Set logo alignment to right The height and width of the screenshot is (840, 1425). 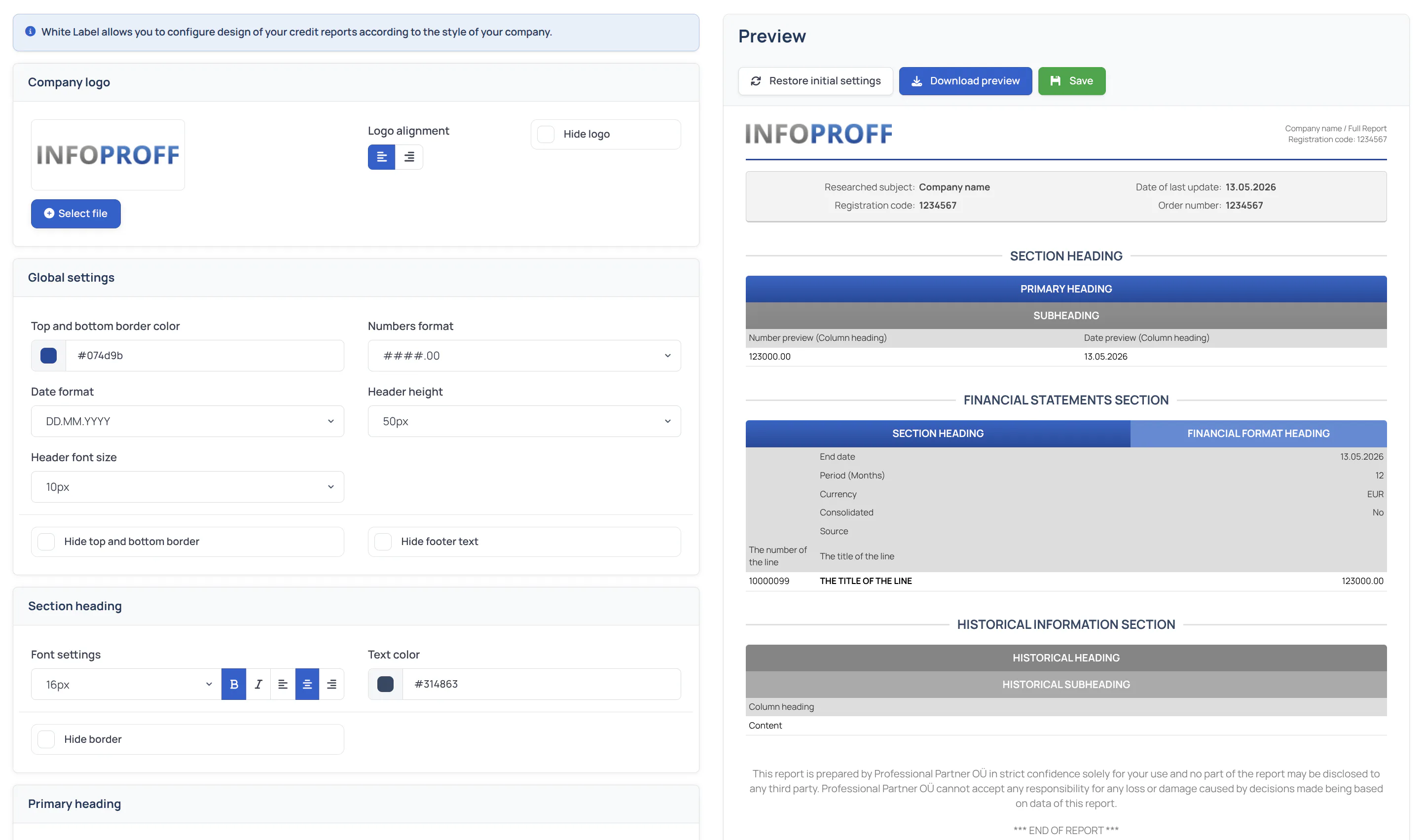point(409,157)
